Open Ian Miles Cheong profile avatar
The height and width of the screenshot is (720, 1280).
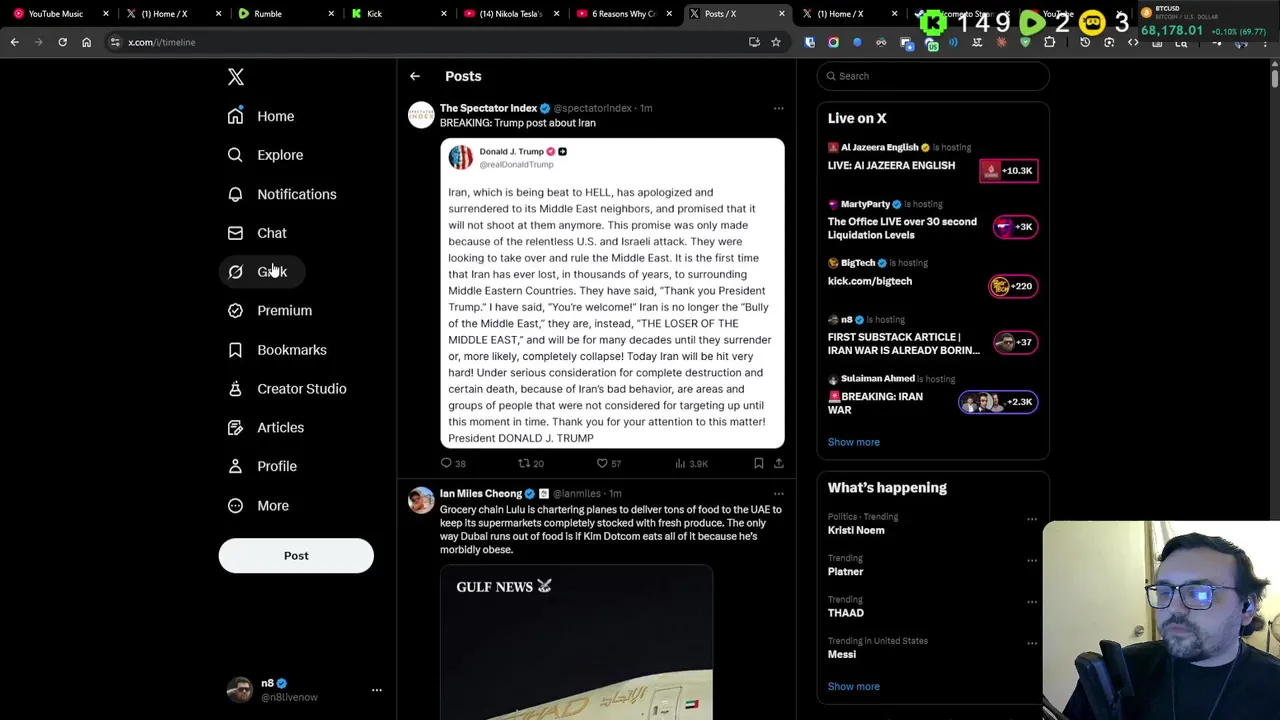421,500
